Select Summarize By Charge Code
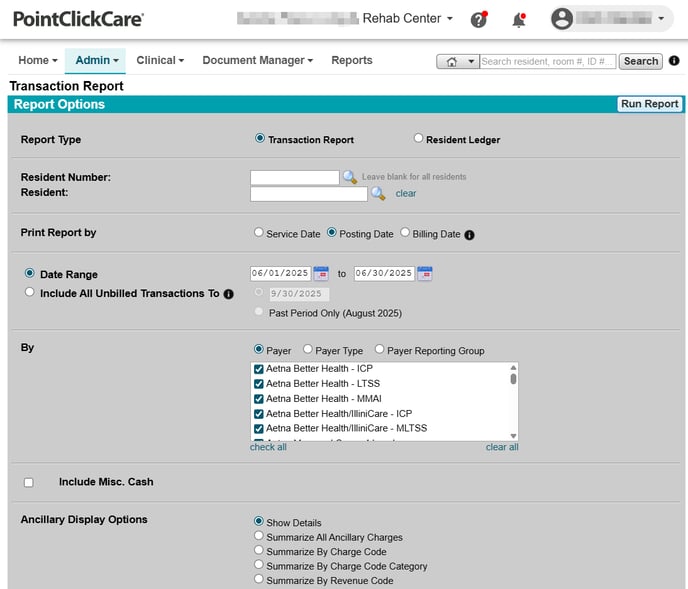Viewport: 688px width, 589px height. [259, 550]
